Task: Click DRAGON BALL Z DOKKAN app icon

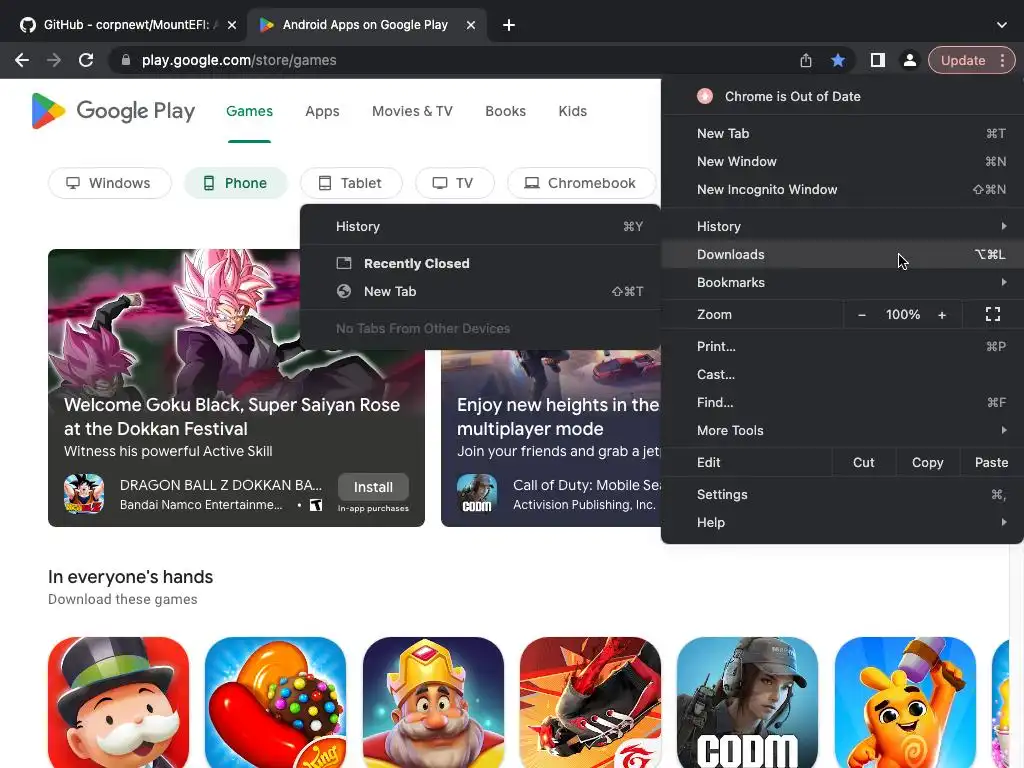Action: pos(84,494)
